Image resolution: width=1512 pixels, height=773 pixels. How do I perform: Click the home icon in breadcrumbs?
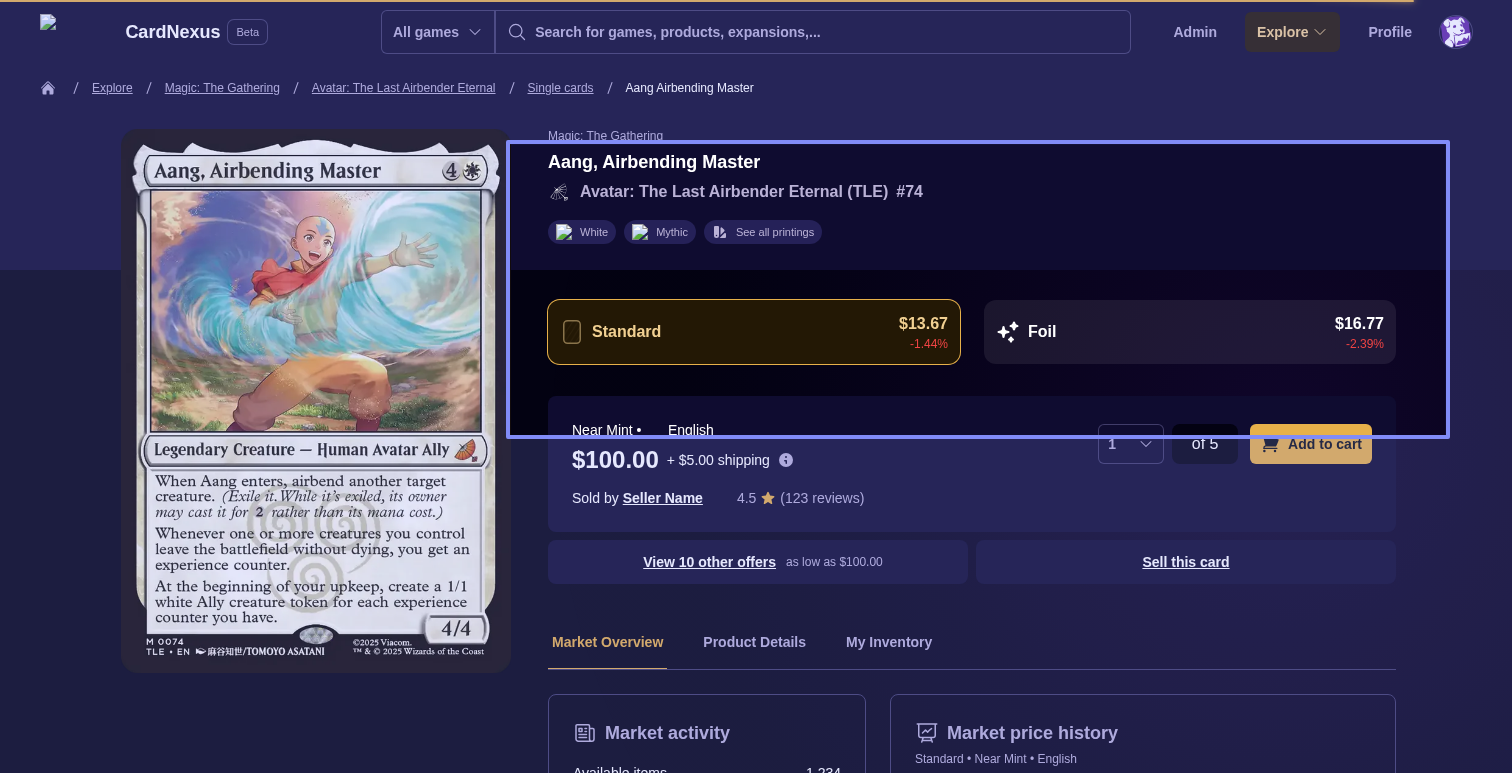point(48,88)
